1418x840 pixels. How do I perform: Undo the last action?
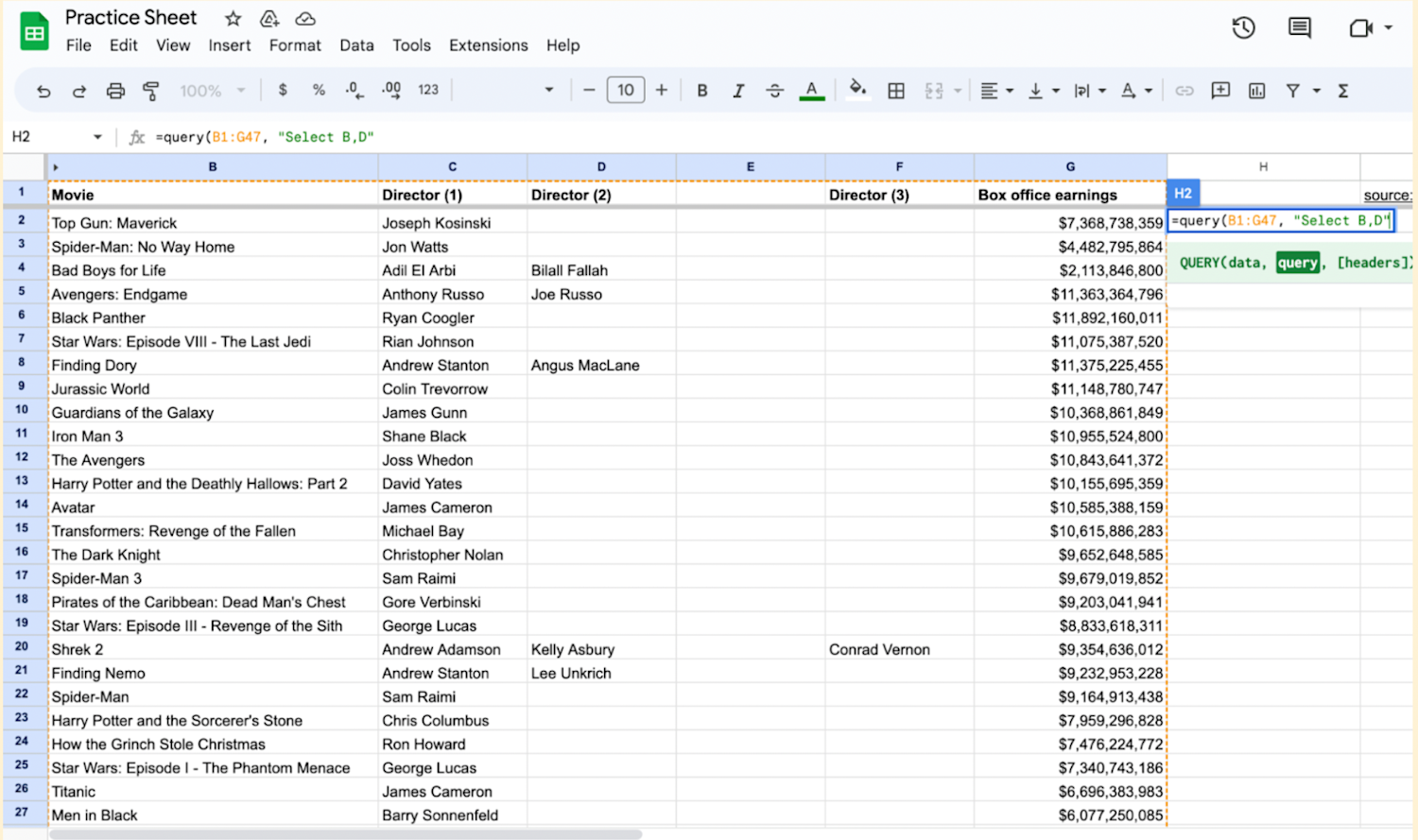coord(43,91)
